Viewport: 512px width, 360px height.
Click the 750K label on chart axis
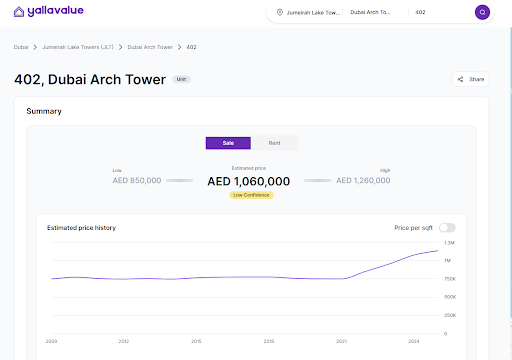coord(450,279)
